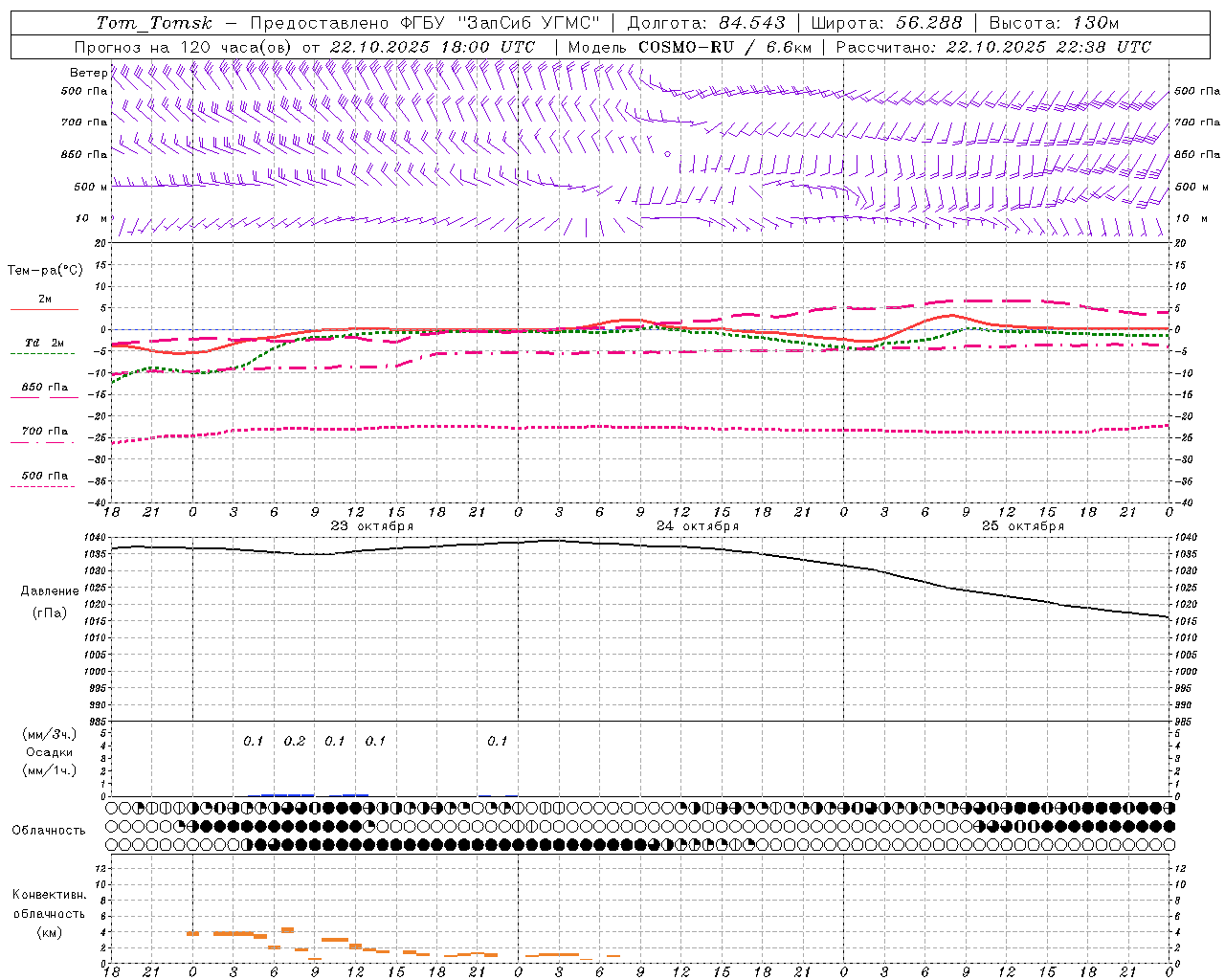Screen dimensions: 1225x980
Task: Click the Конвективн. convective cloud label
Action: [x=50, y=895]
